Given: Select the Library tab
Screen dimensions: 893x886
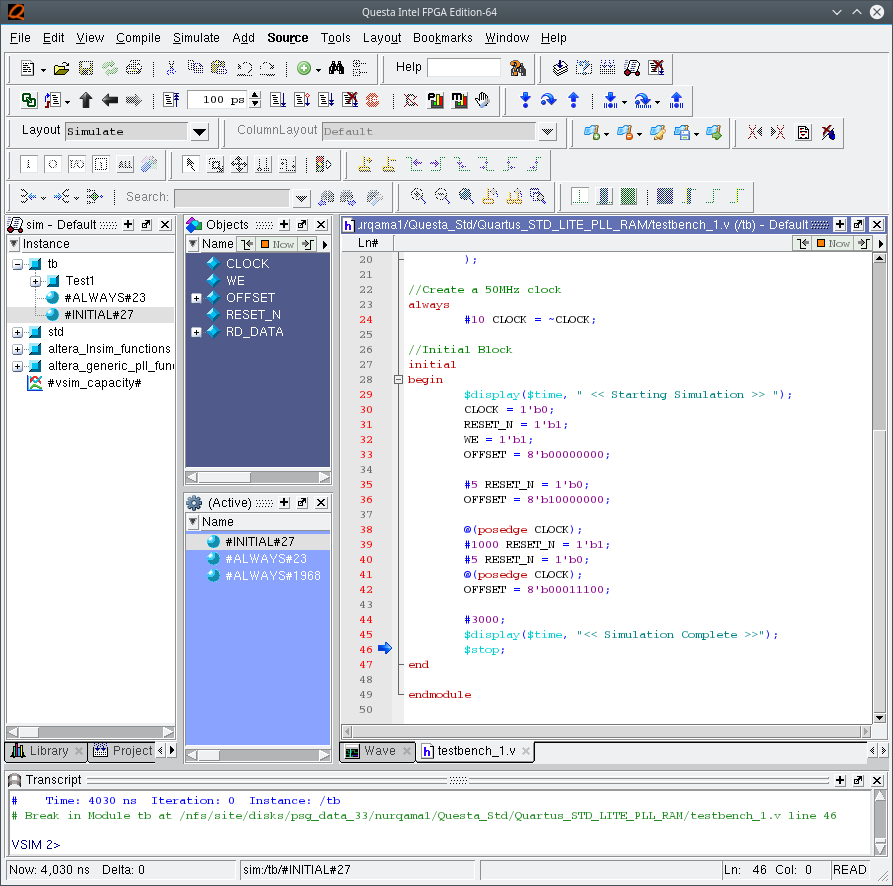Looking at the screenshot, I should coord(40,751).
